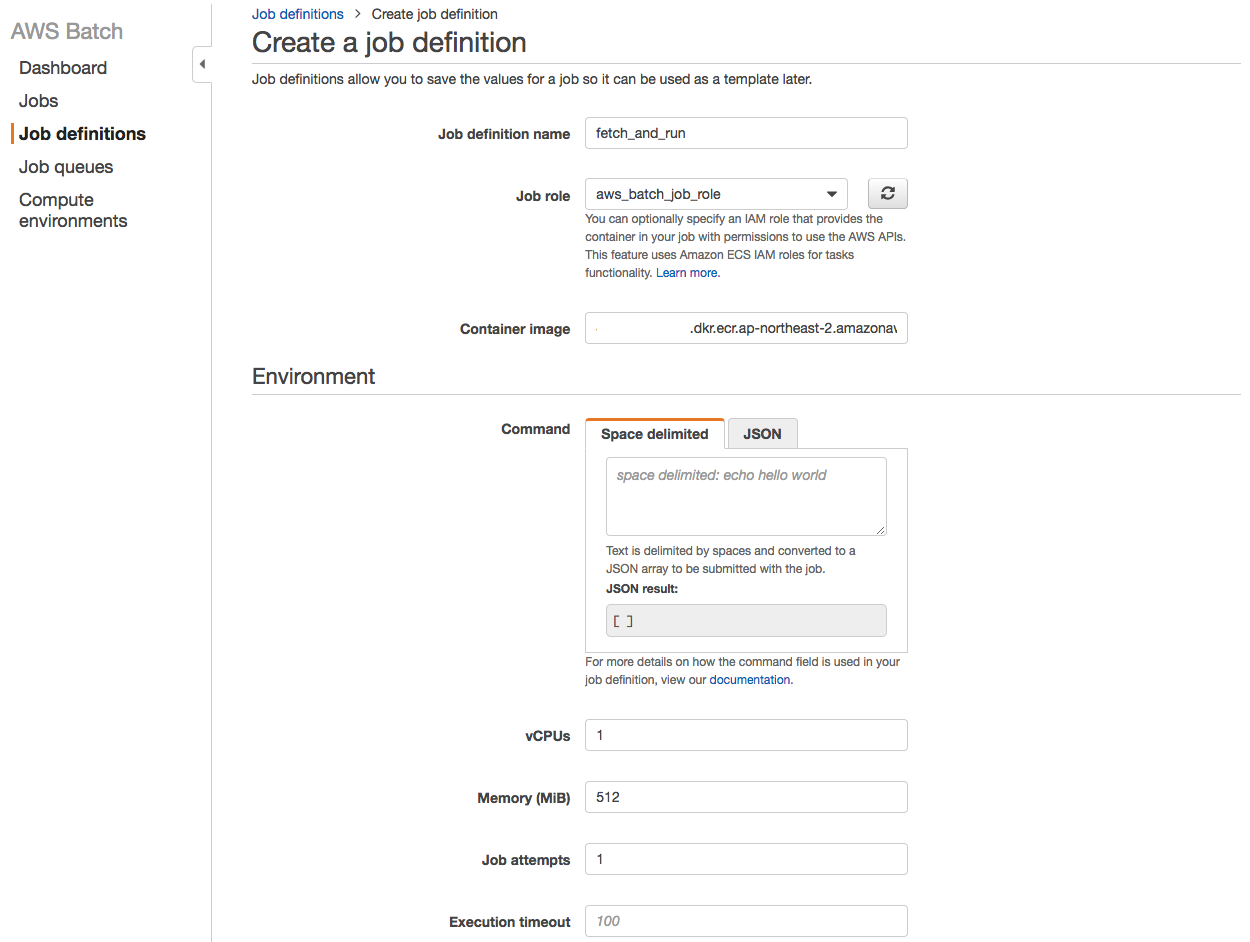Navigate to Compute environments

(x=73, y=210)
